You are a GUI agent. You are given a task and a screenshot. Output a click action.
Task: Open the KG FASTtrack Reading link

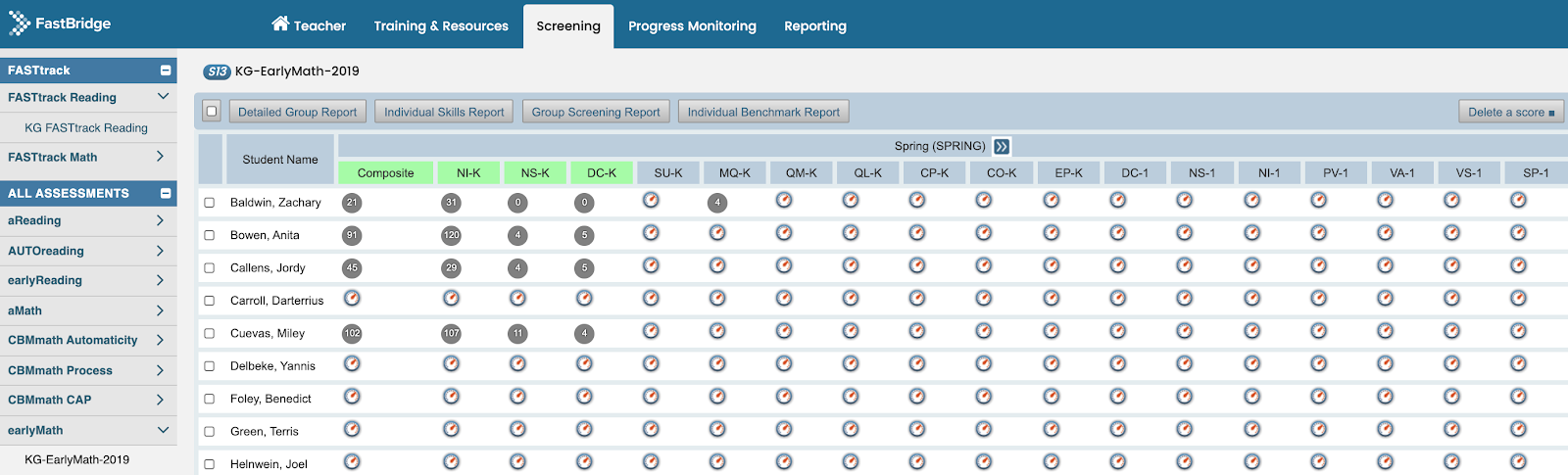point(86,127)
